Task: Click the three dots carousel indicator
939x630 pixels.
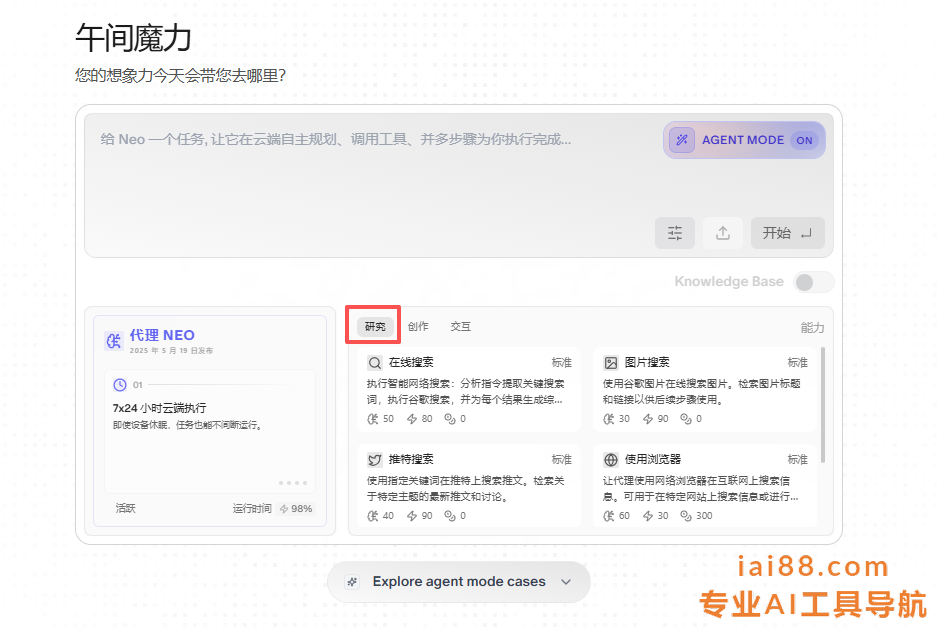Action: (x=293, y=482)
